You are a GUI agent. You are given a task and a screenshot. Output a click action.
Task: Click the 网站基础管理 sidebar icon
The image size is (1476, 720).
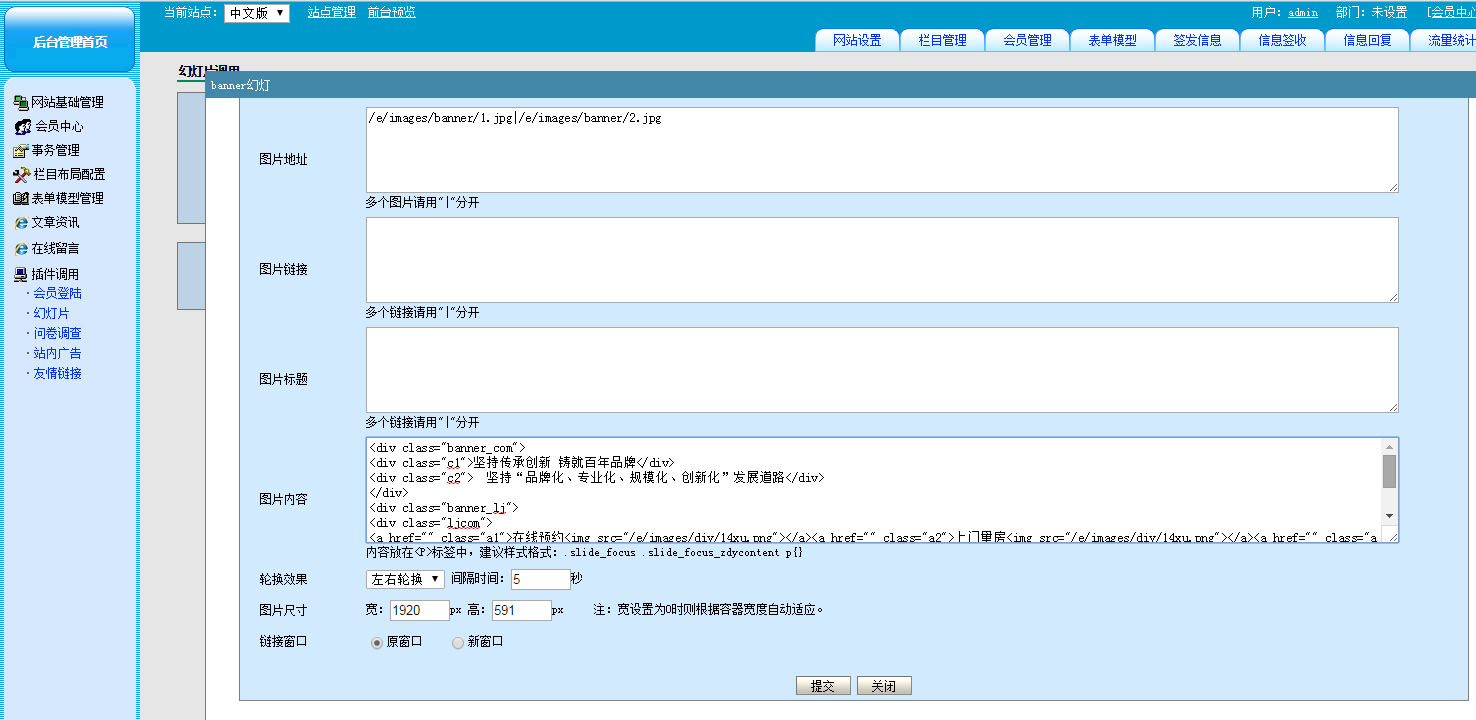[20, 102]
